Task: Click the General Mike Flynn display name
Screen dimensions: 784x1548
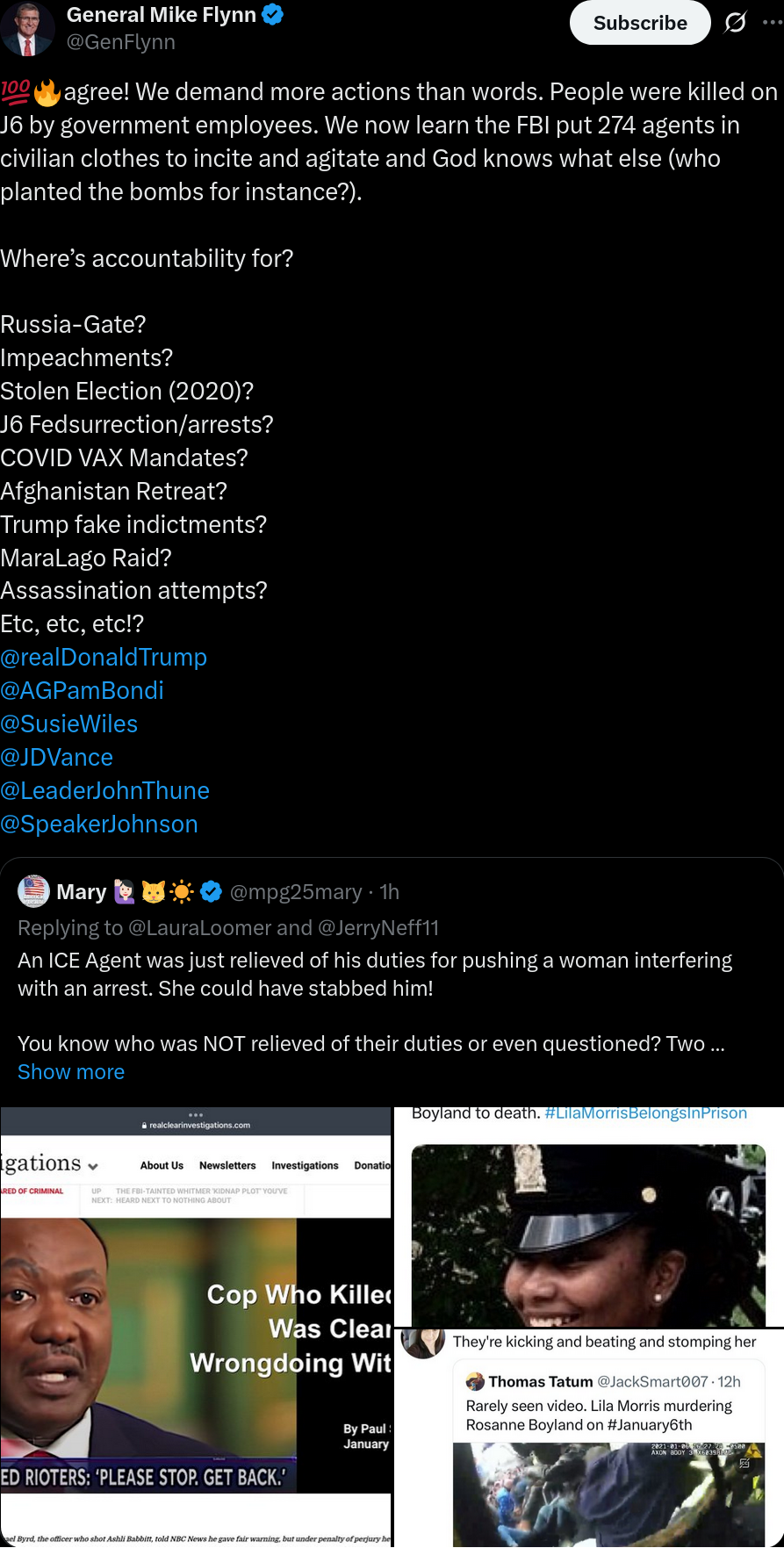Action: pos(161,15)
